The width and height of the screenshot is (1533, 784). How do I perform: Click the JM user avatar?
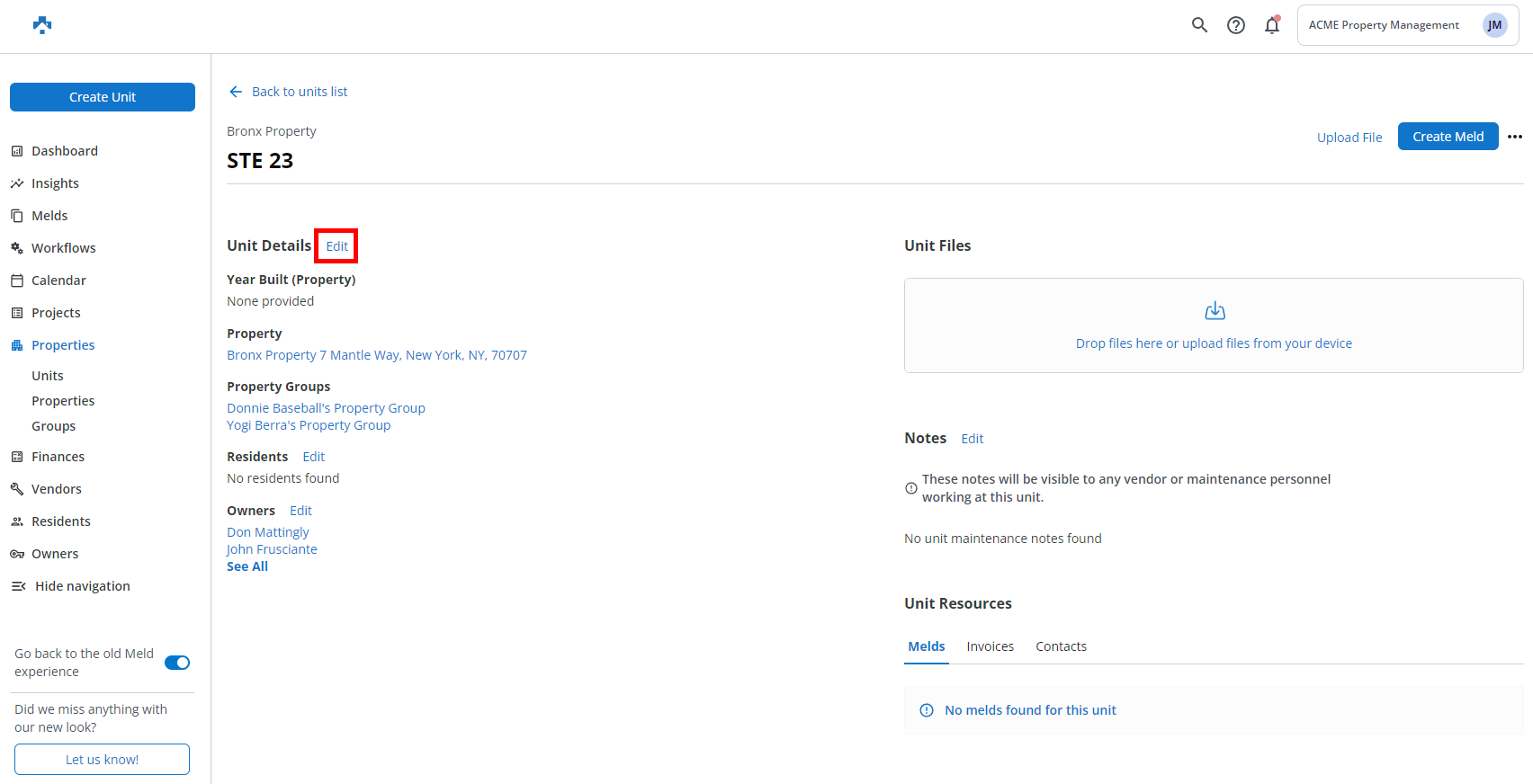[1494, 25]
